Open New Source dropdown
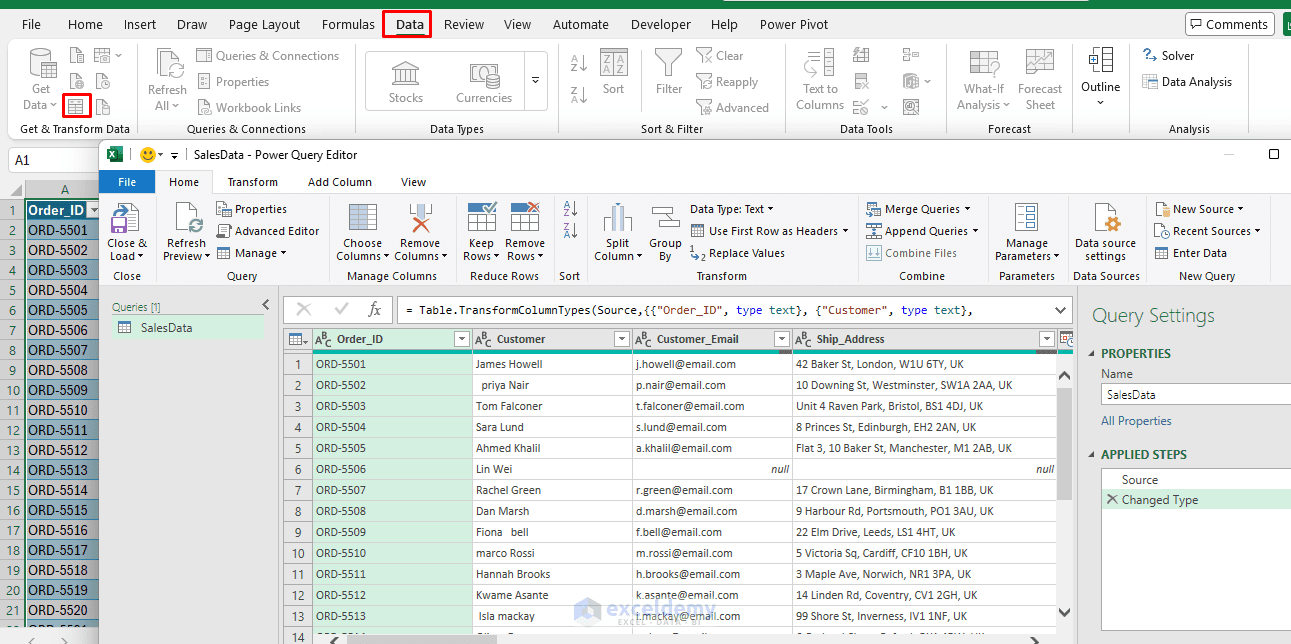The image size is (1291, 644). 1199,209
